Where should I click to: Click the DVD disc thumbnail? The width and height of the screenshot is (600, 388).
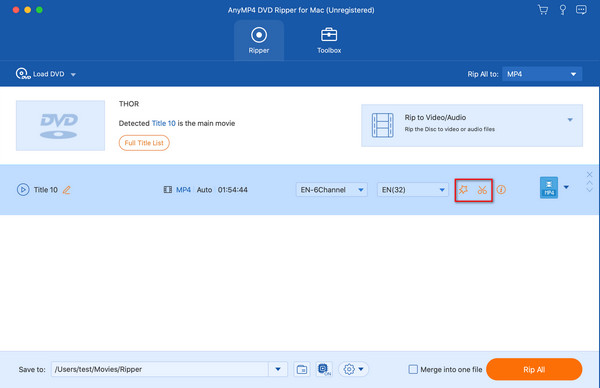coord(60,126)
